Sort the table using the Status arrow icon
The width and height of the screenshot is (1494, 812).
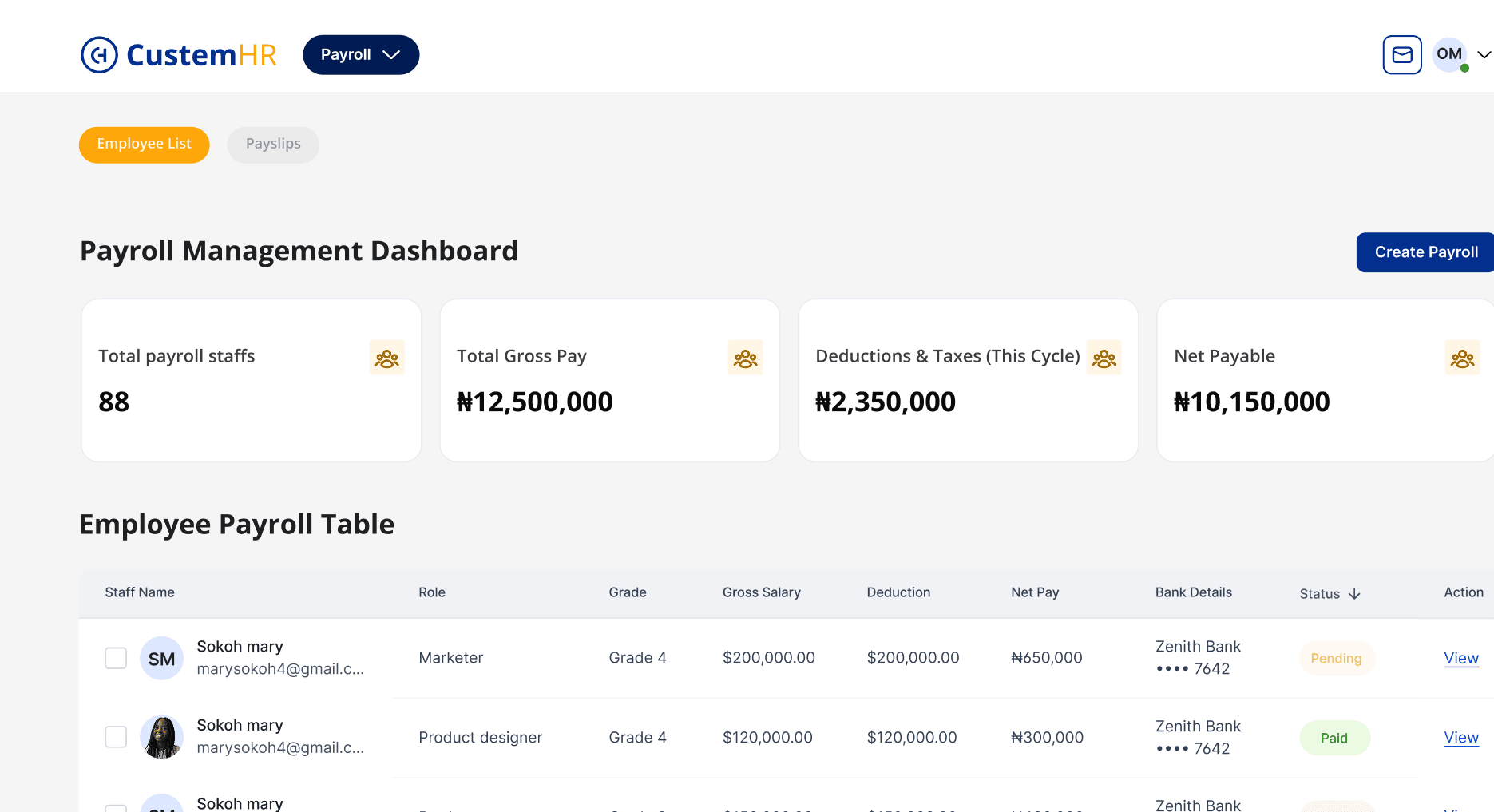click(x=1354, y=594)
